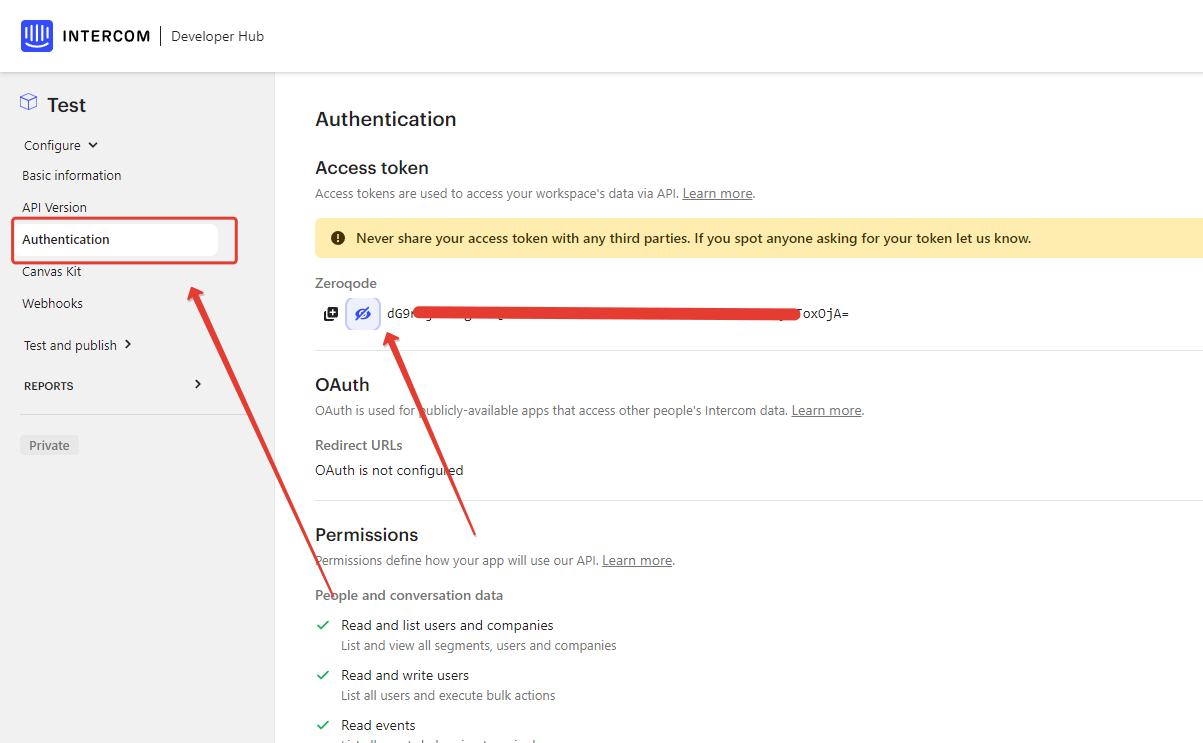
Task: Click the Intercom logo icon
Action: (37, 36)
